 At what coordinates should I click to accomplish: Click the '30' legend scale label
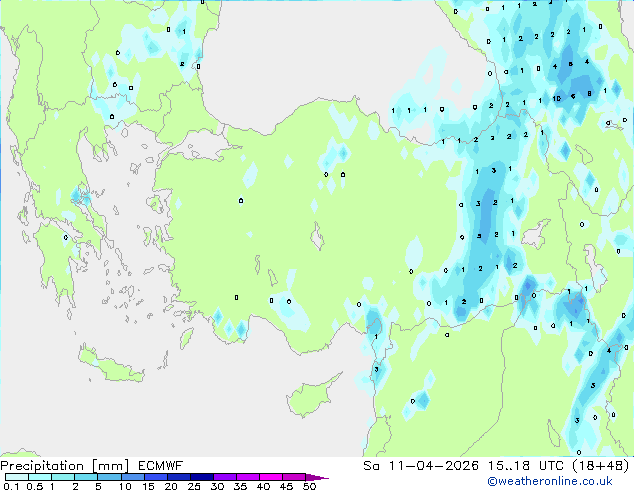(217, 486)
